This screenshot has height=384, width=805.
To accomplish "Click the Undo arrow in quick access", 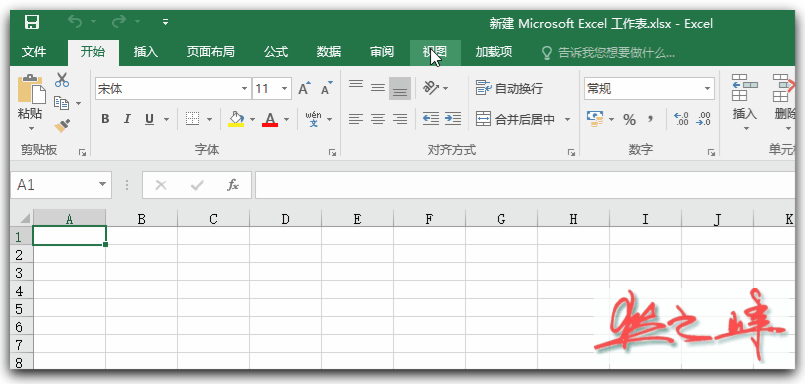I will [x=75, y=22].
